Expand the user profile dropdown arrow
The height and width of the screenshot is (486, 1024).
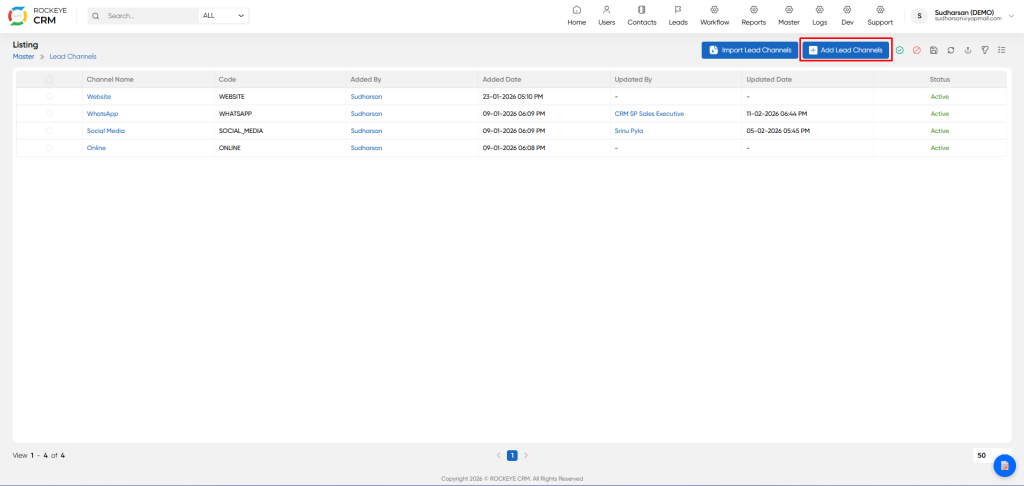[1012, 16]
